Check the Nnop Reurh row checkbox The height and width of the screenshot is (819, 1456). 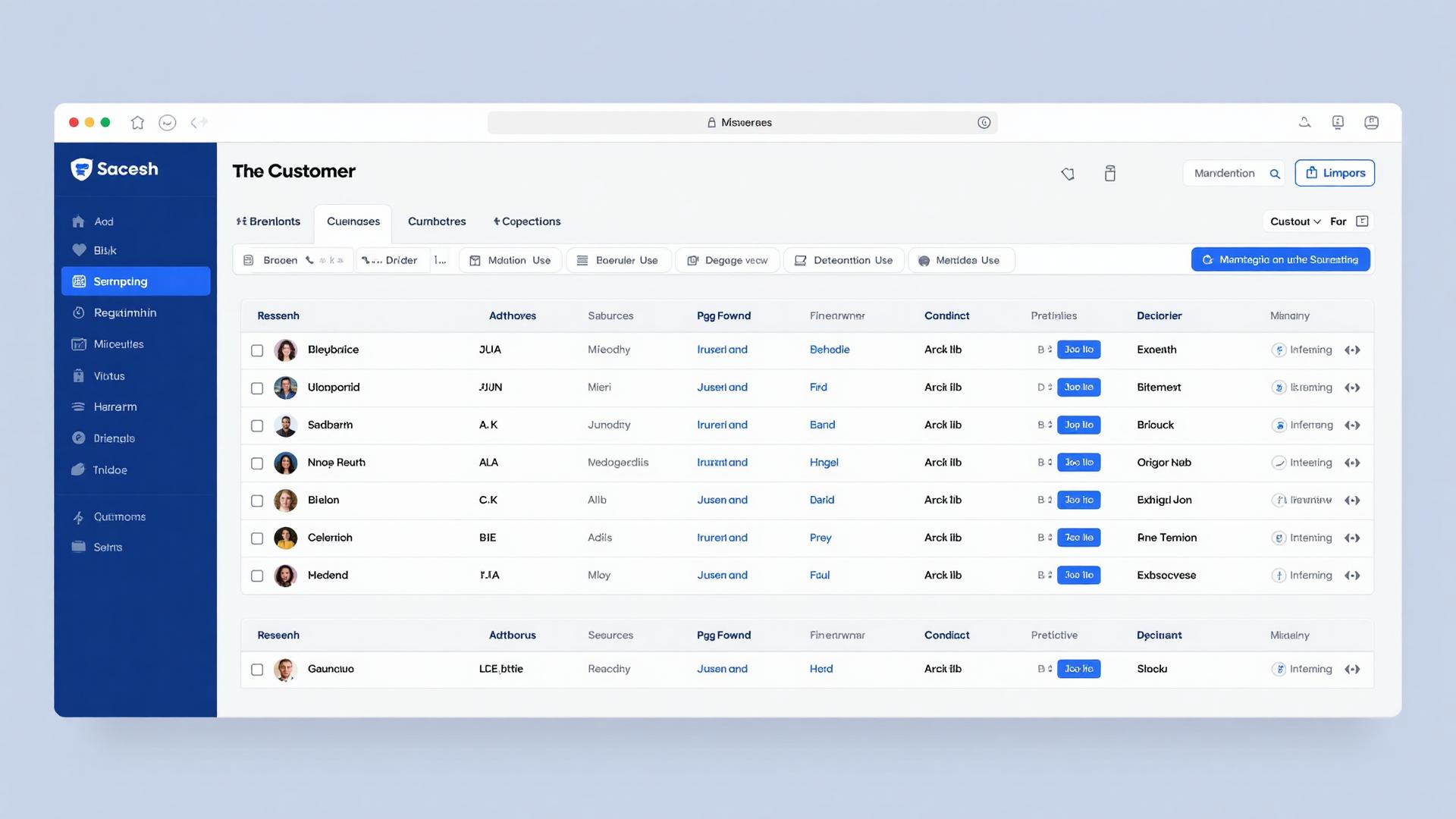257,463
